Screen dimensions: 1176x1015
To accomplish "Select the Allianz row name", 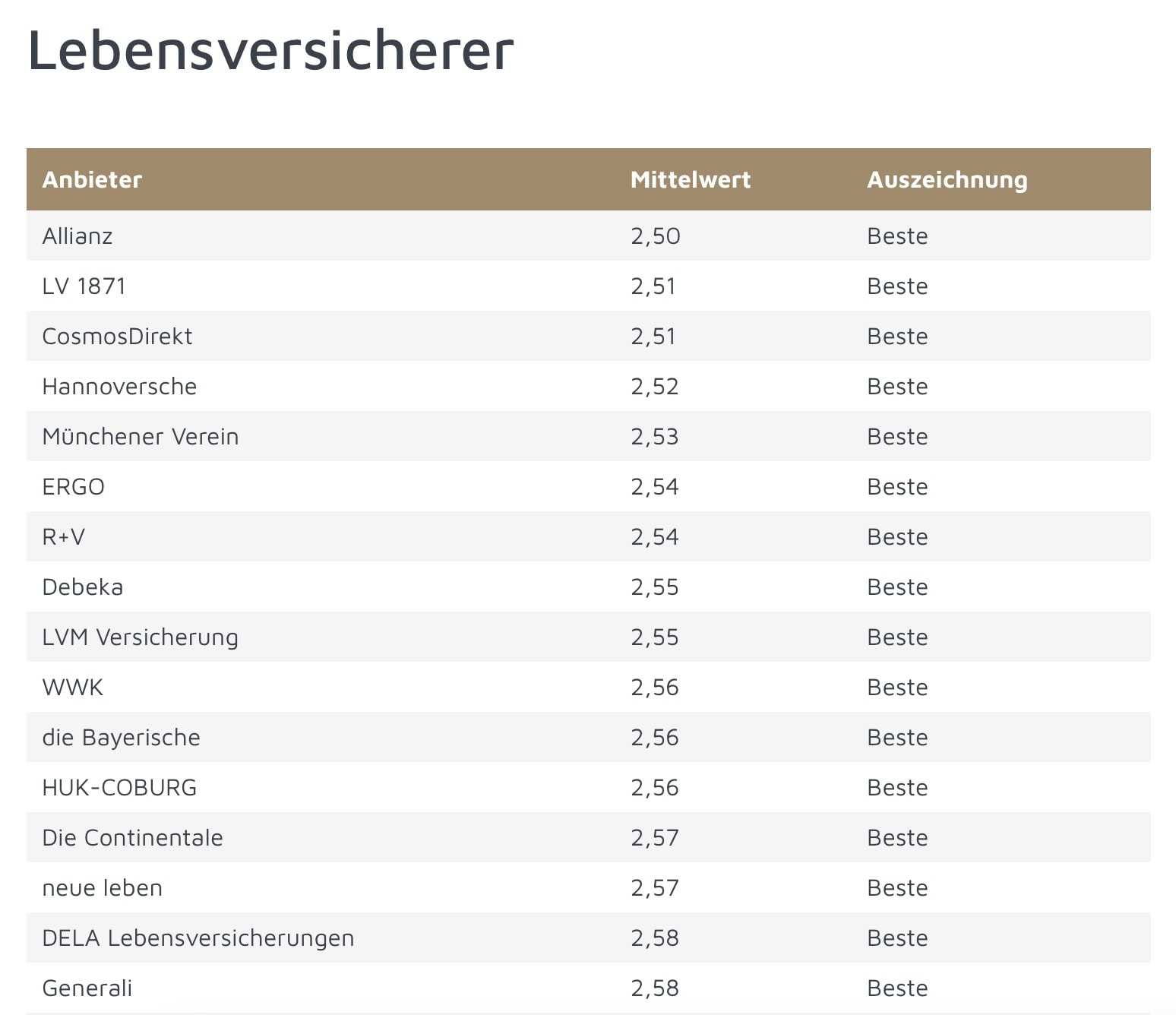I will 77,236.
